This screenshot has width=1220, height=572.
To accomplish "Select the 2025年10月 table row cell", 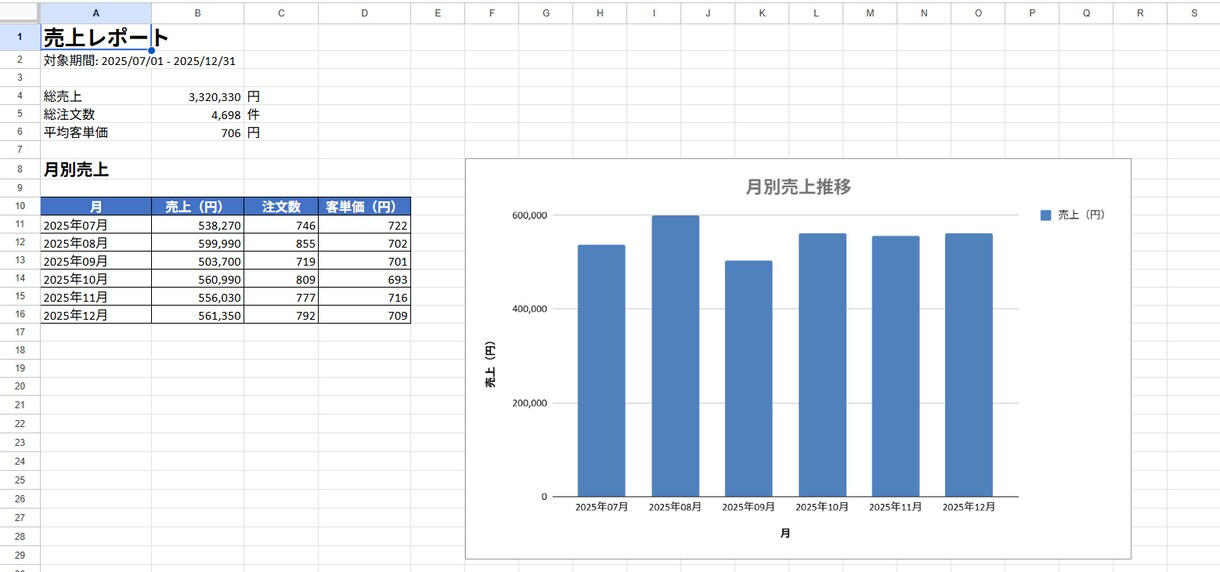I will [96, 280].
